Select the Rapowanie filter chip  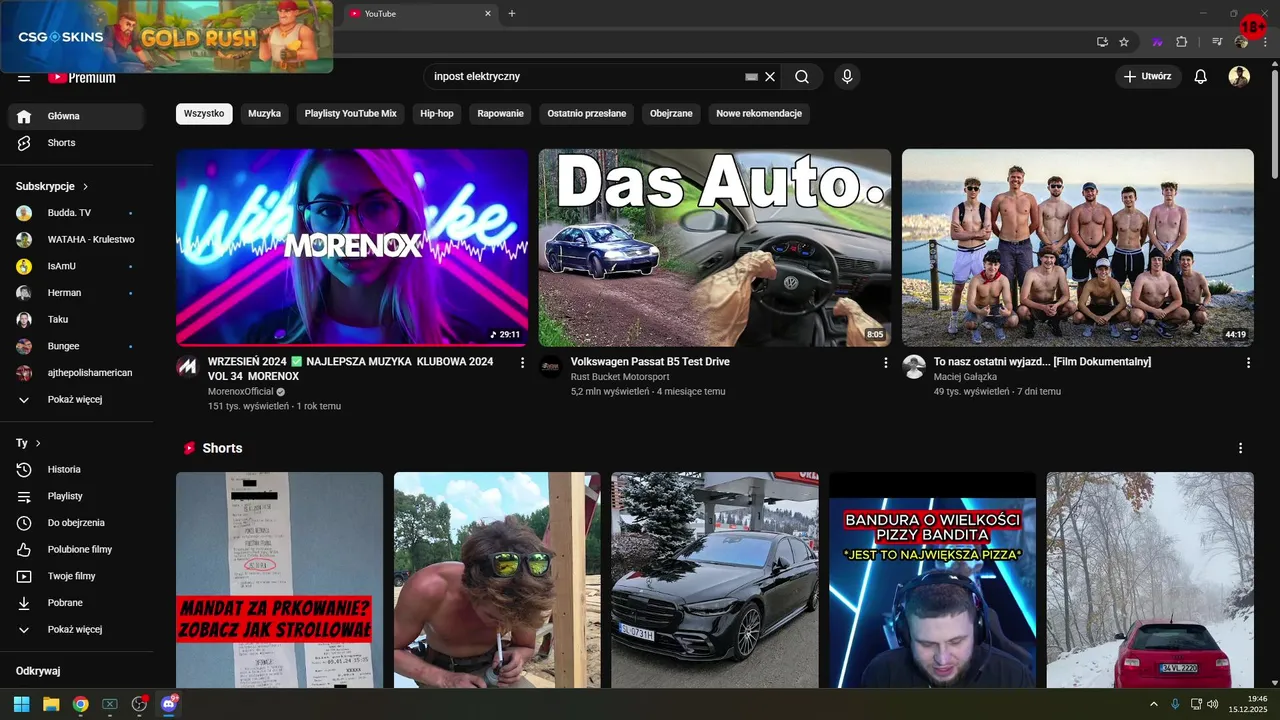[x=500, y=114]
